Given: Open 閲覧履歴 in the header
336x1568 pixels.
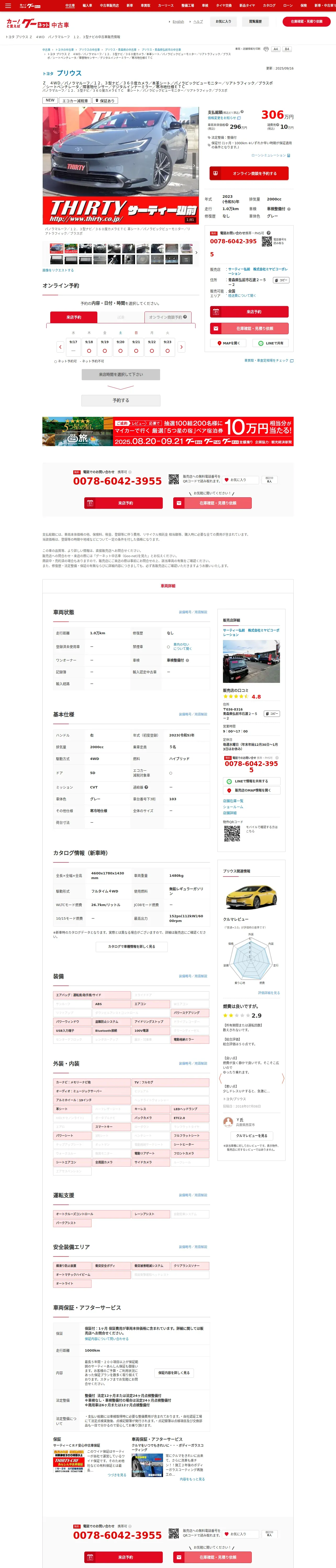Looking at the screenshot, I should tap(255, 21).
